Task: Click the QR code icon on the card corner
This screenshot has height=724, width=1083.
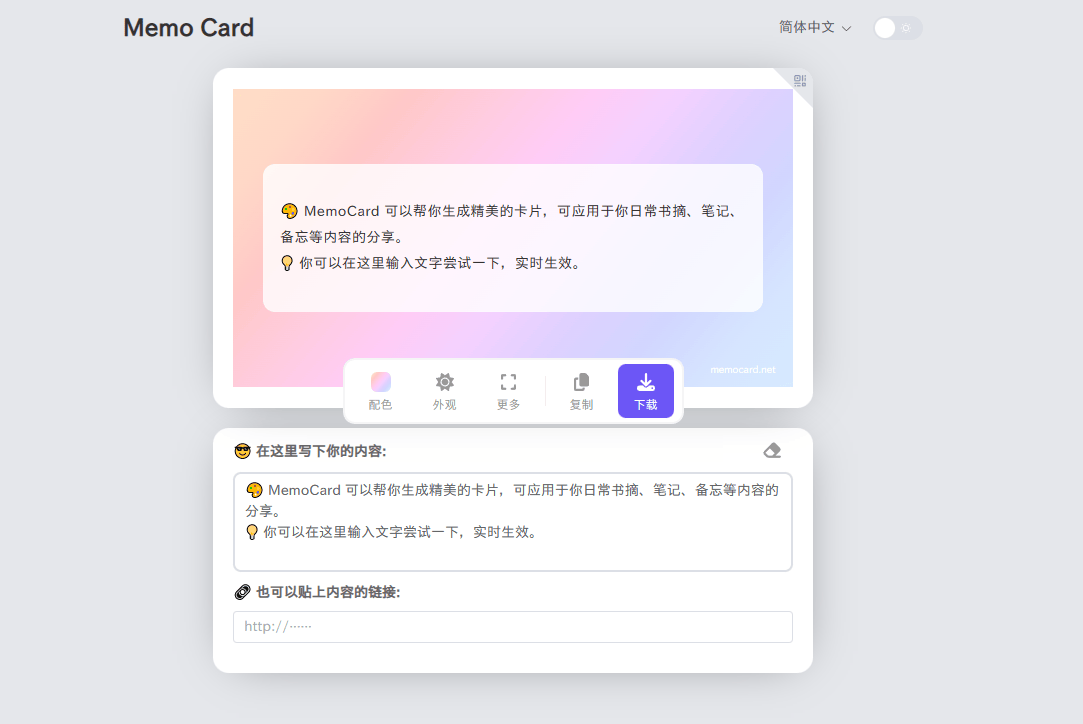Action: 798,80
